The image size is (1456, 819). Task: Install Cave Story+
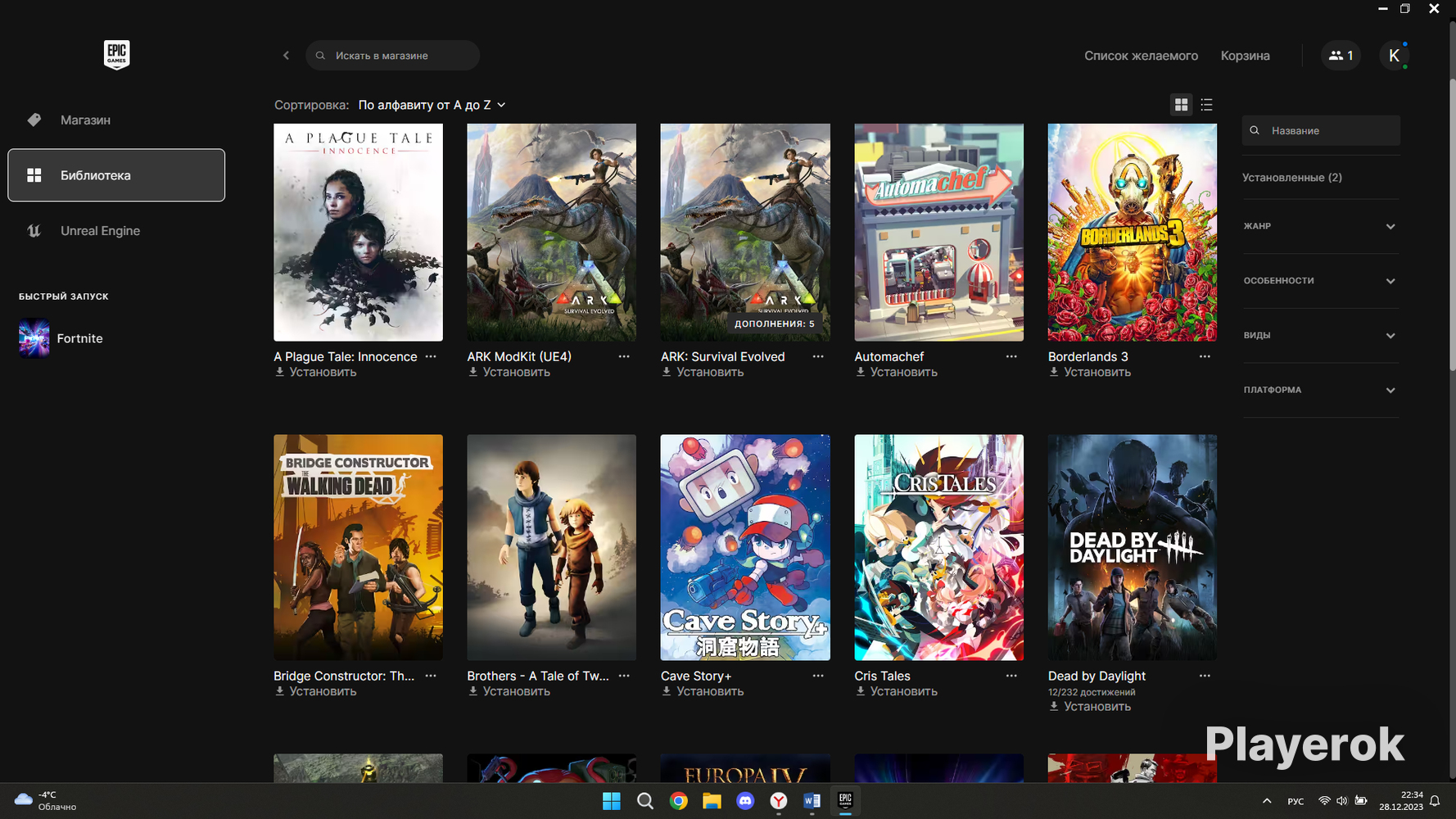pyautogui.click(x=703, y=692)
